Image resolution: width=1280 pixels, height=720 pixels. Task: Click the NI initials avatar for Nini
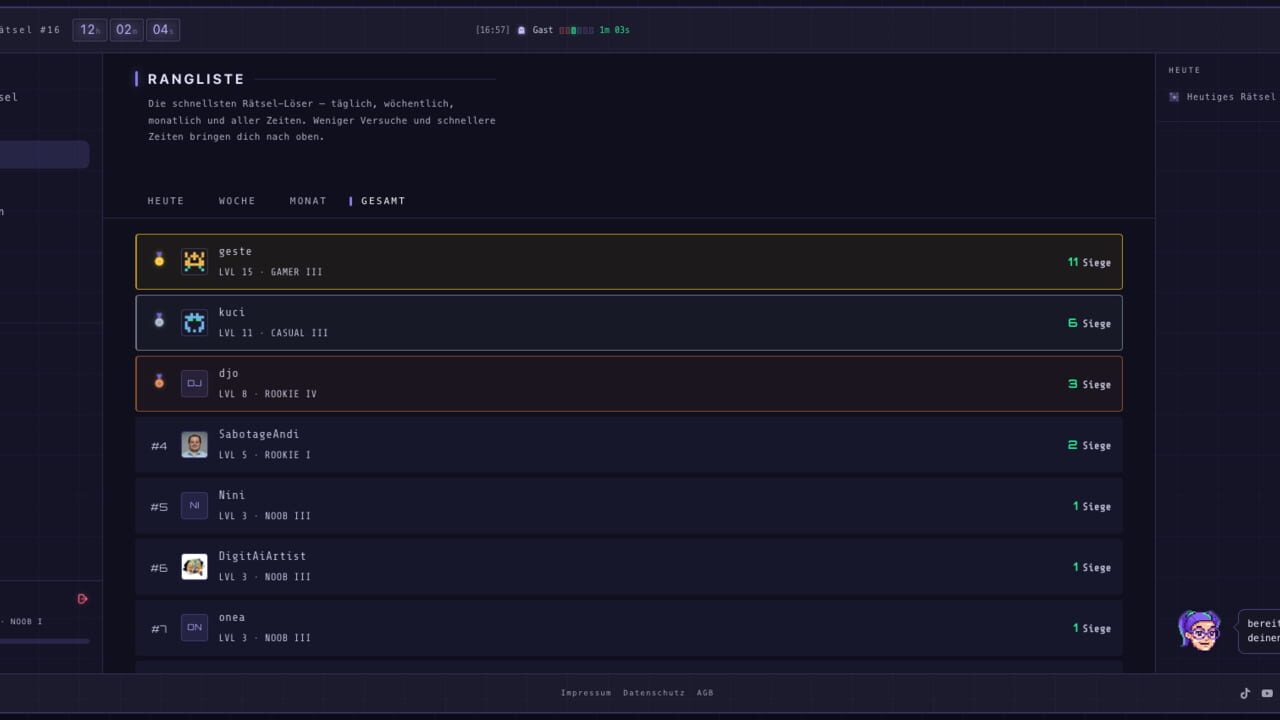[194, 506]
